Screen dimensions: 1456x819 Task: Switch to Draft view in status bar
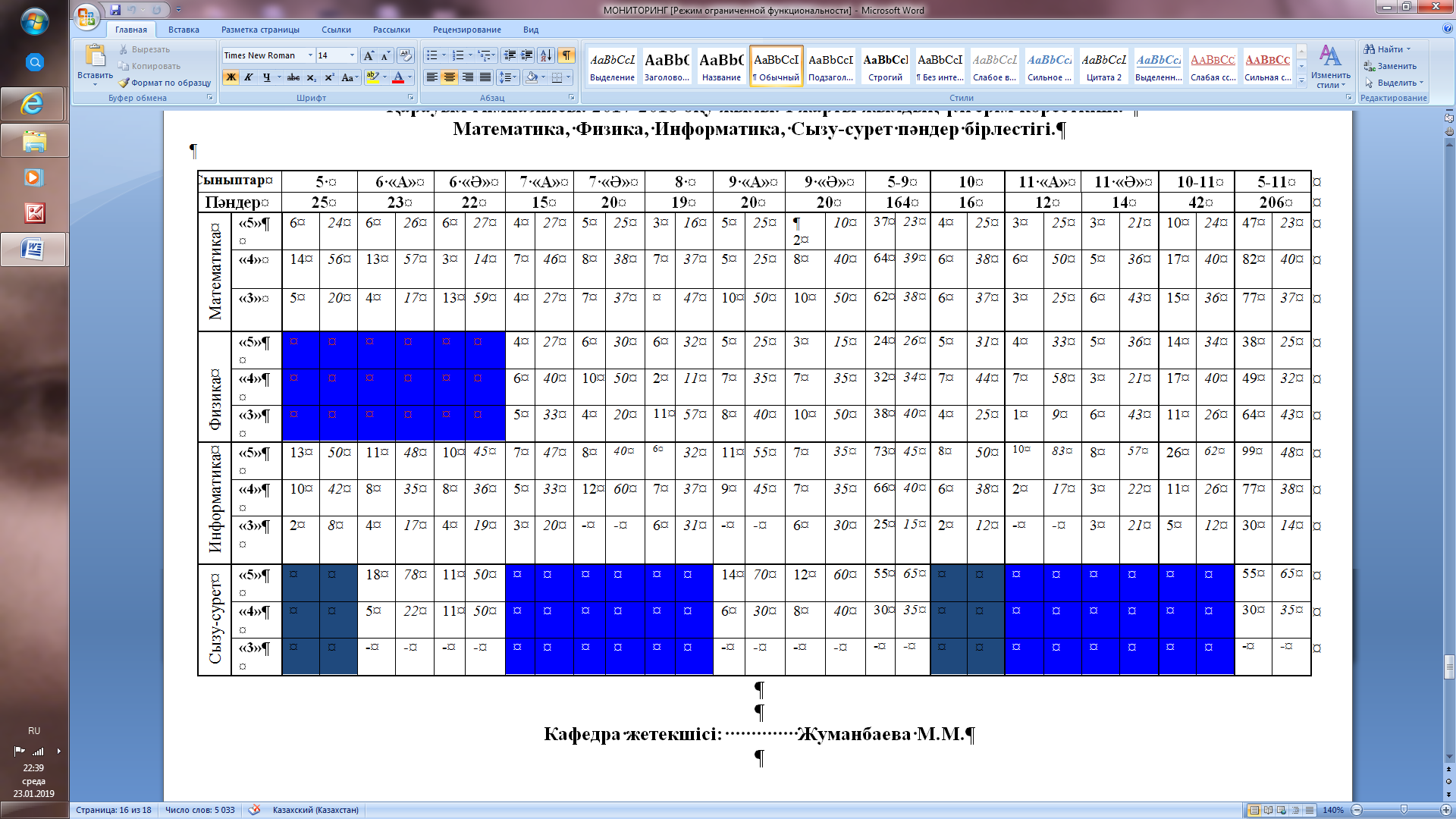coord(1309,810)
